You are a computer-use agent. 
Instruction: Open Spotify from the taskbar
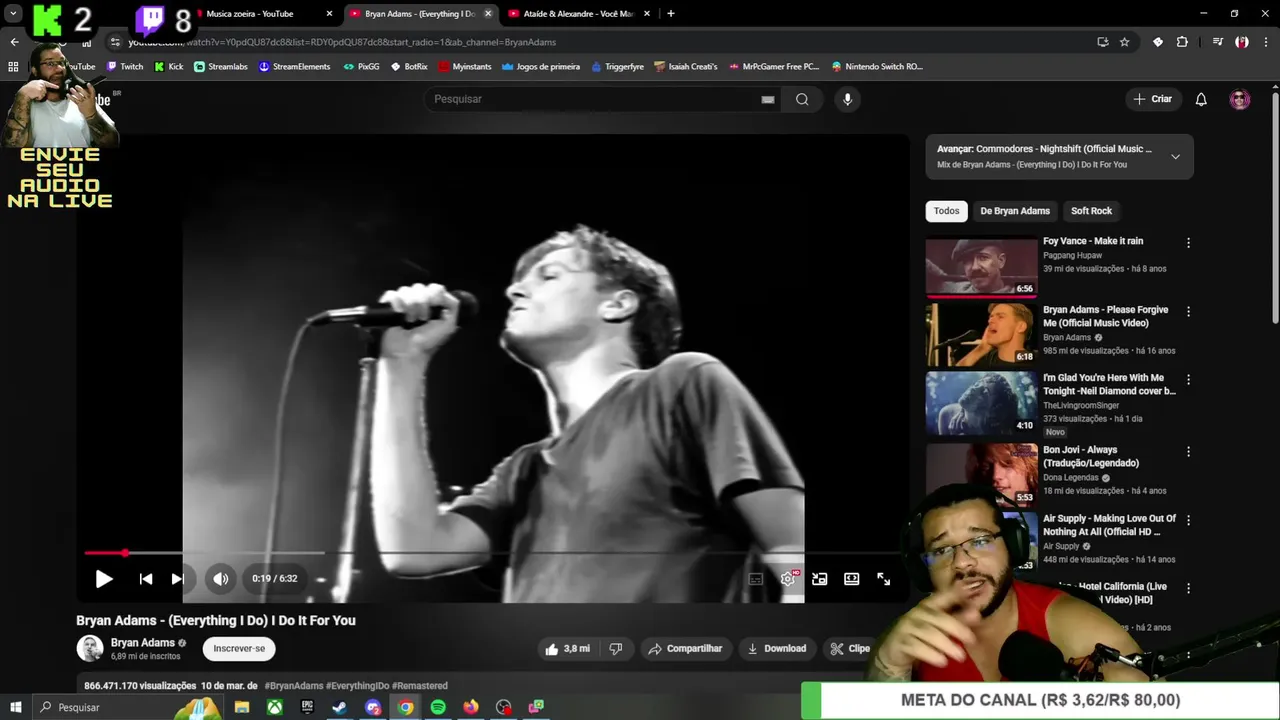[438, 707]
